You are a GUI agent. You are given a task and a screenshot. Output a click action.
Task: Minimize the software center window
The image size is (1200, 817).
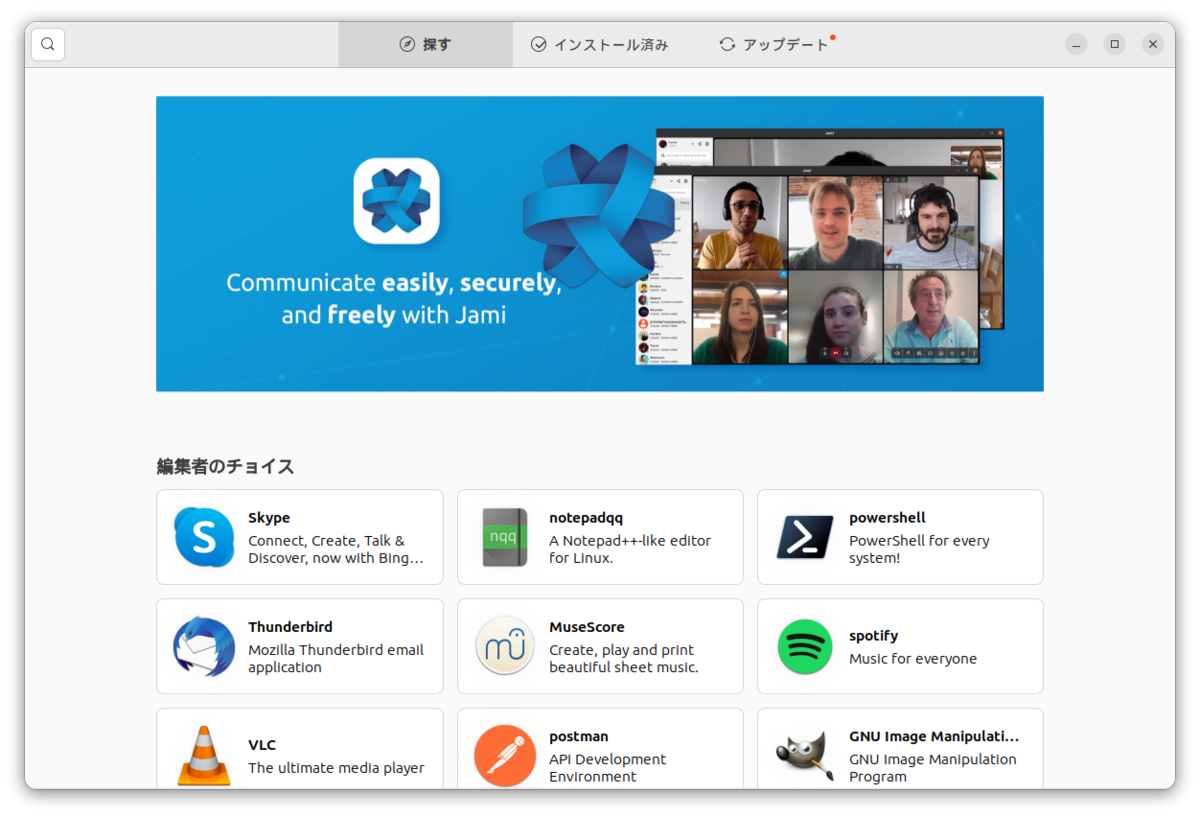coord(1076,44)
